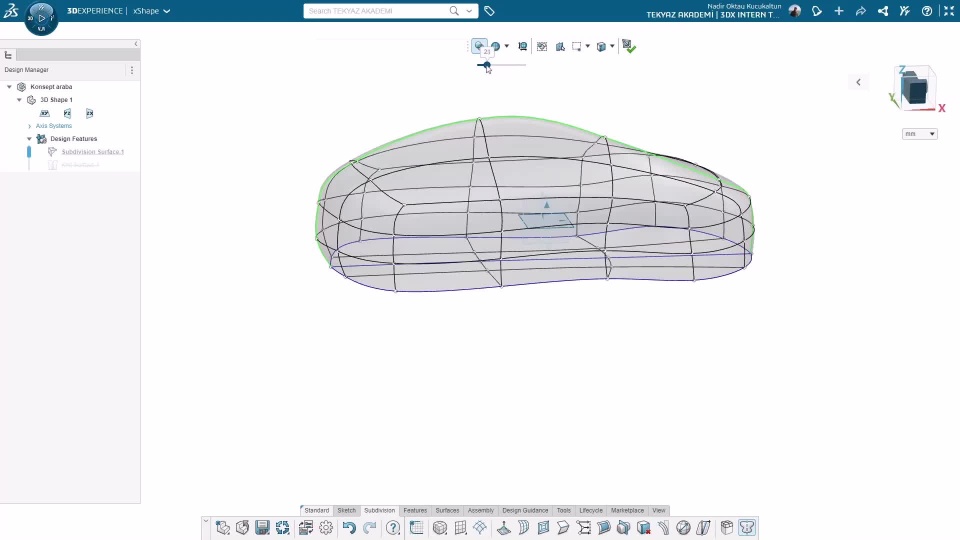Select the inset face tool icon

543,528
